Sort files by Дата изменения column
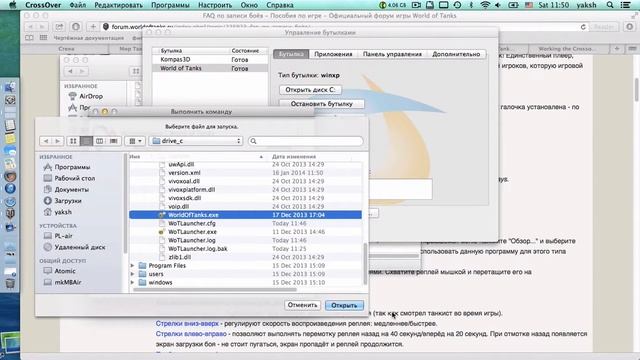 294,157
